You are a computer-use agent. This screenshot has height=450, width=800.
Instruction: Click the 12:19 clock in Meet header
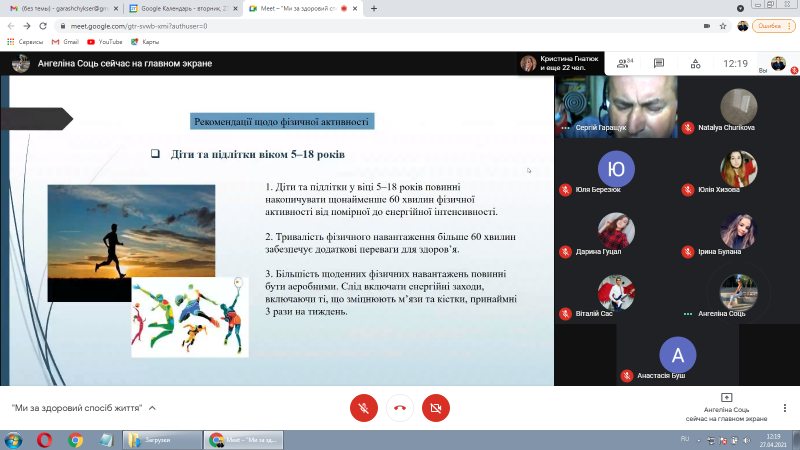pyautogui.click(x=735, y=63)
